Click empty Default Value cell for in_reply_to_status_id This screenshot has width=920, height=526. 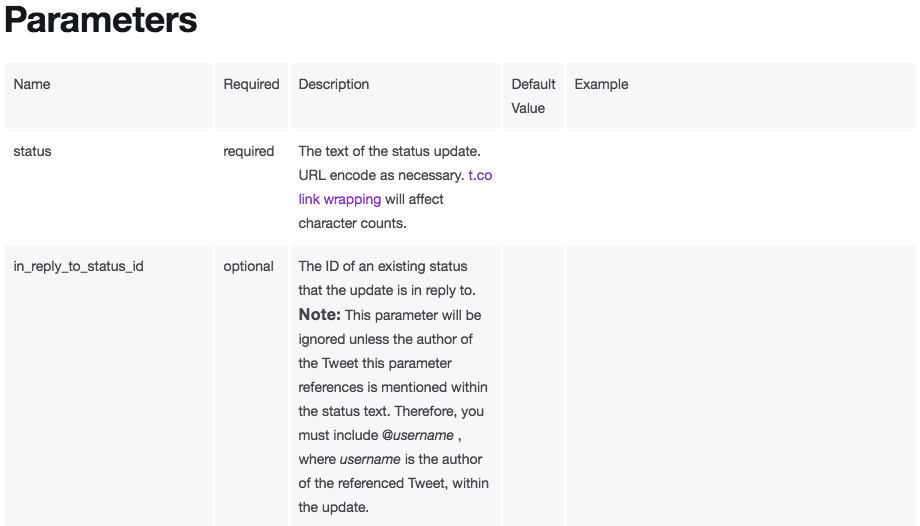pyautogui.click(x=533, y=385)
